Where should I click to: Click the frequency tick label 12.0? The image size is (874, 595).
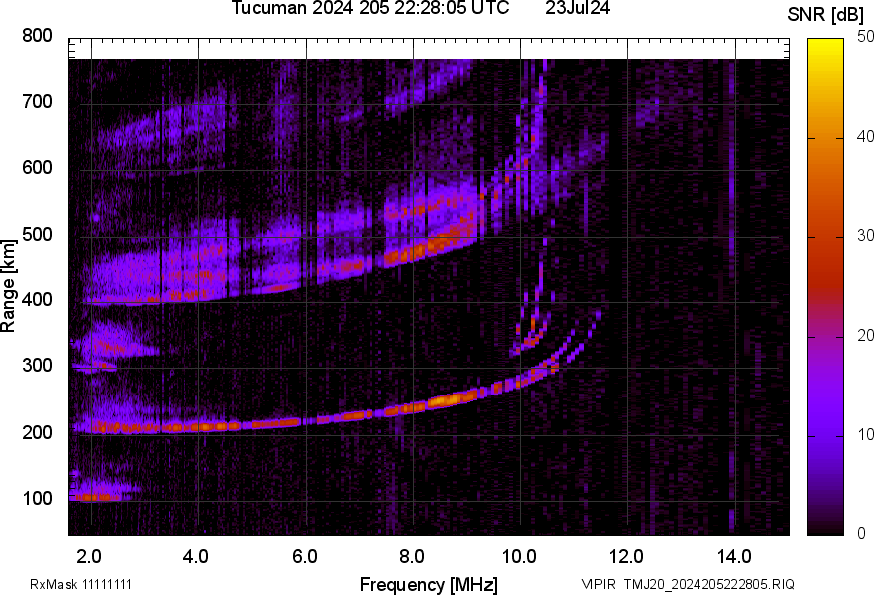pyautogui.click(x=627, y=557)
